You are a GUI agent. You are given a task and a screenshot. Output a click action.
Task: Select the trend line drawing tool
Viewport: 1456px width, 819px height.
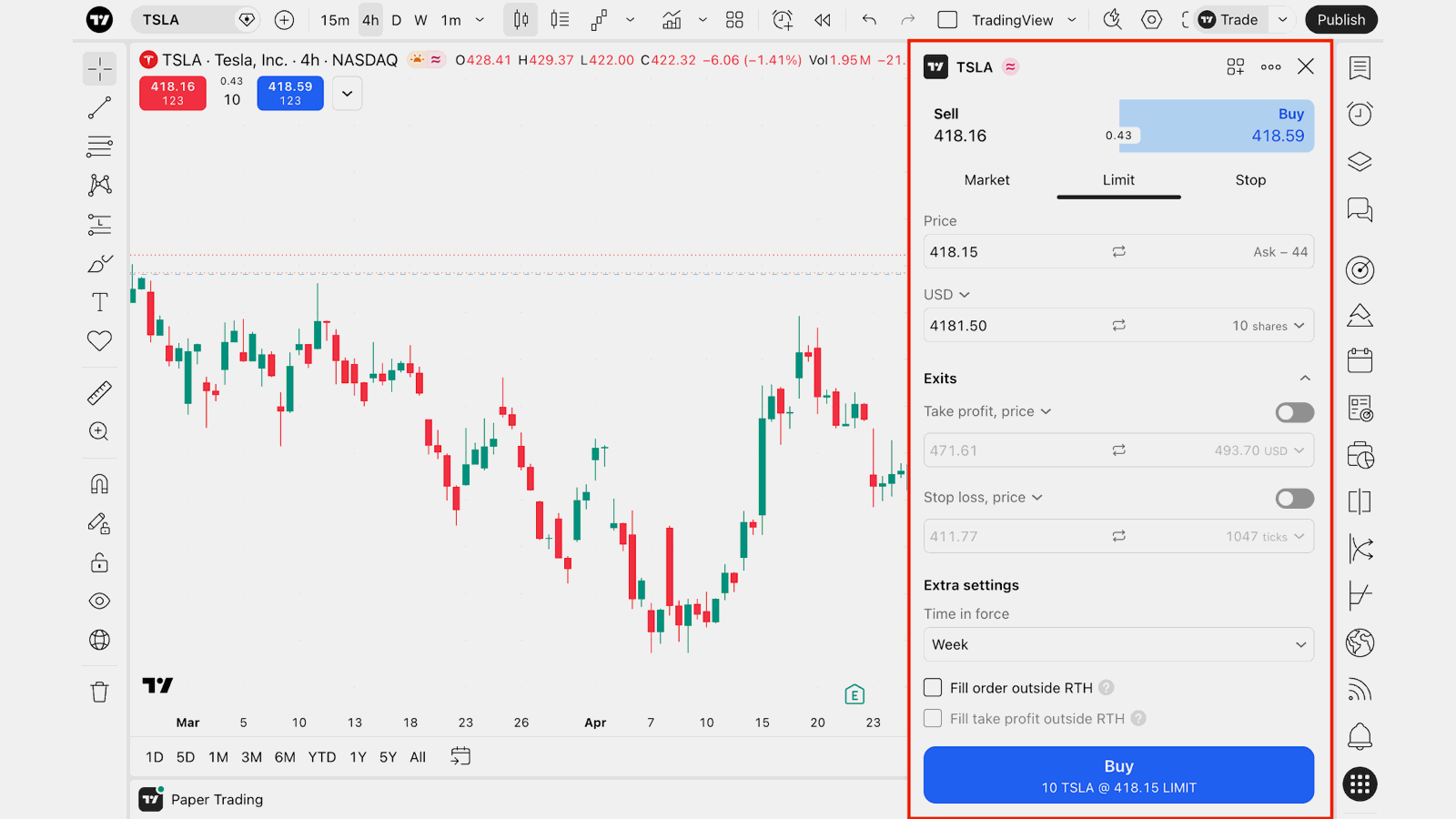pyautogui.click(x=100, y=107)
